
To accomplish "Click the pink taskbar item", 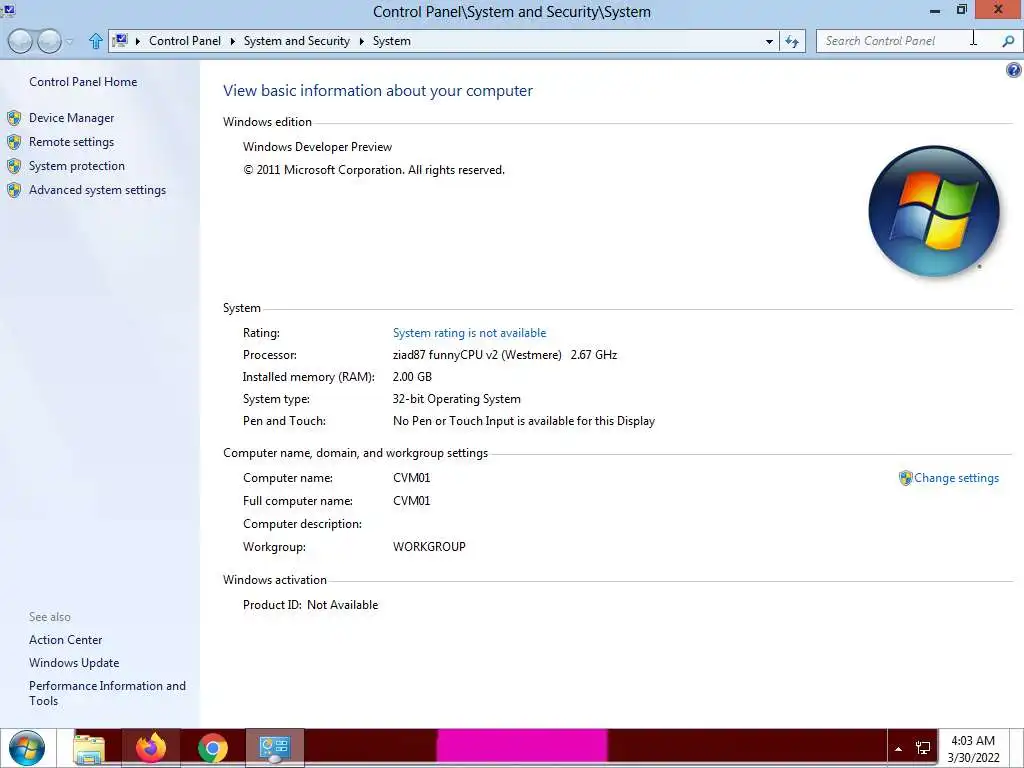I will (521, 746).
